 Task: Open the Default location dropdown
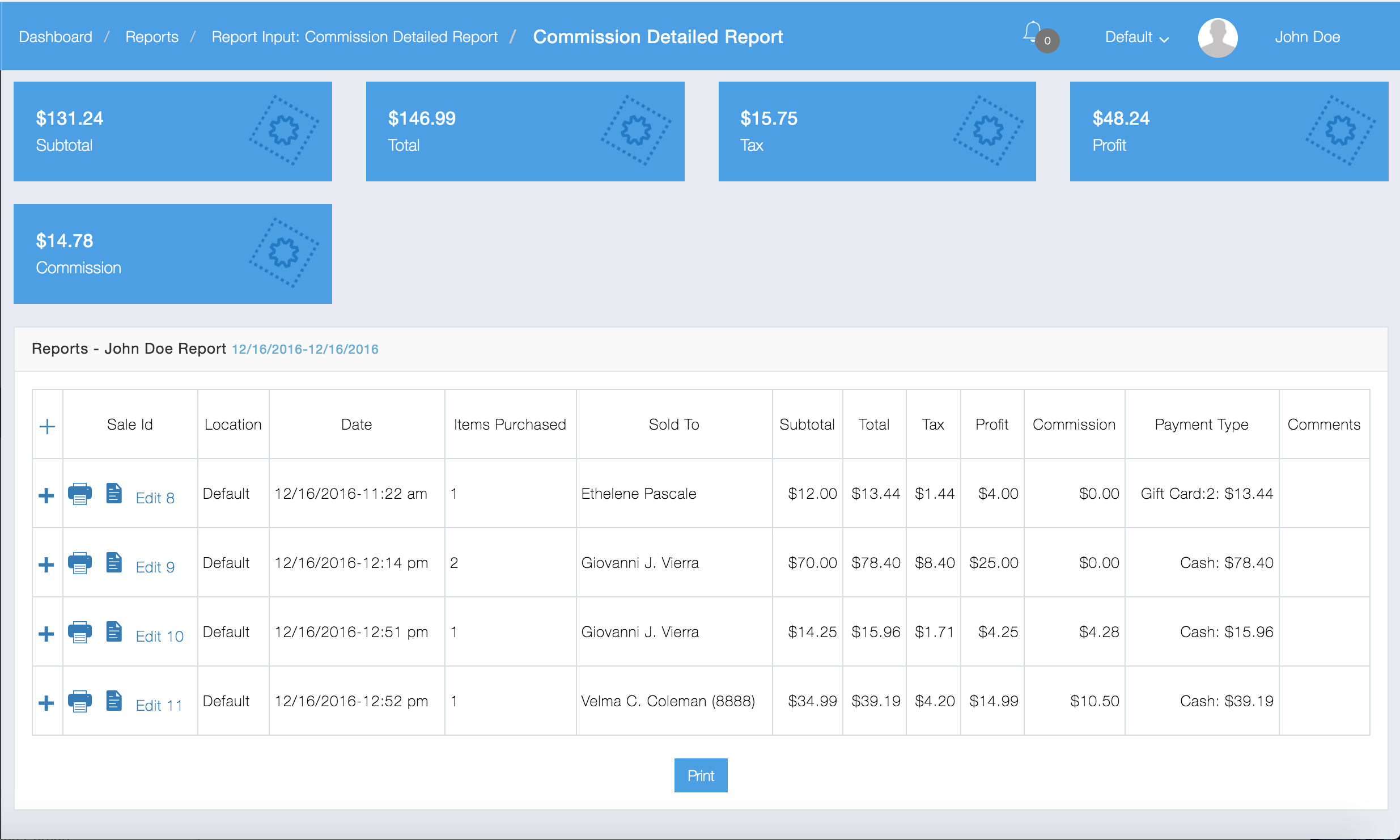point(1136,37)
